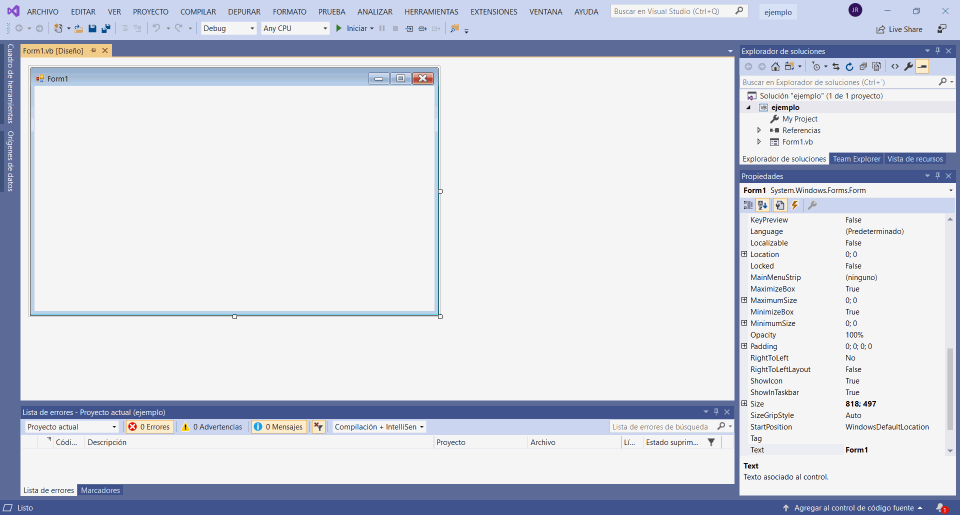This screenshot has width=960, height=515.
Task: Show Events lightning icon in Properties
Action: click(794, 205)
